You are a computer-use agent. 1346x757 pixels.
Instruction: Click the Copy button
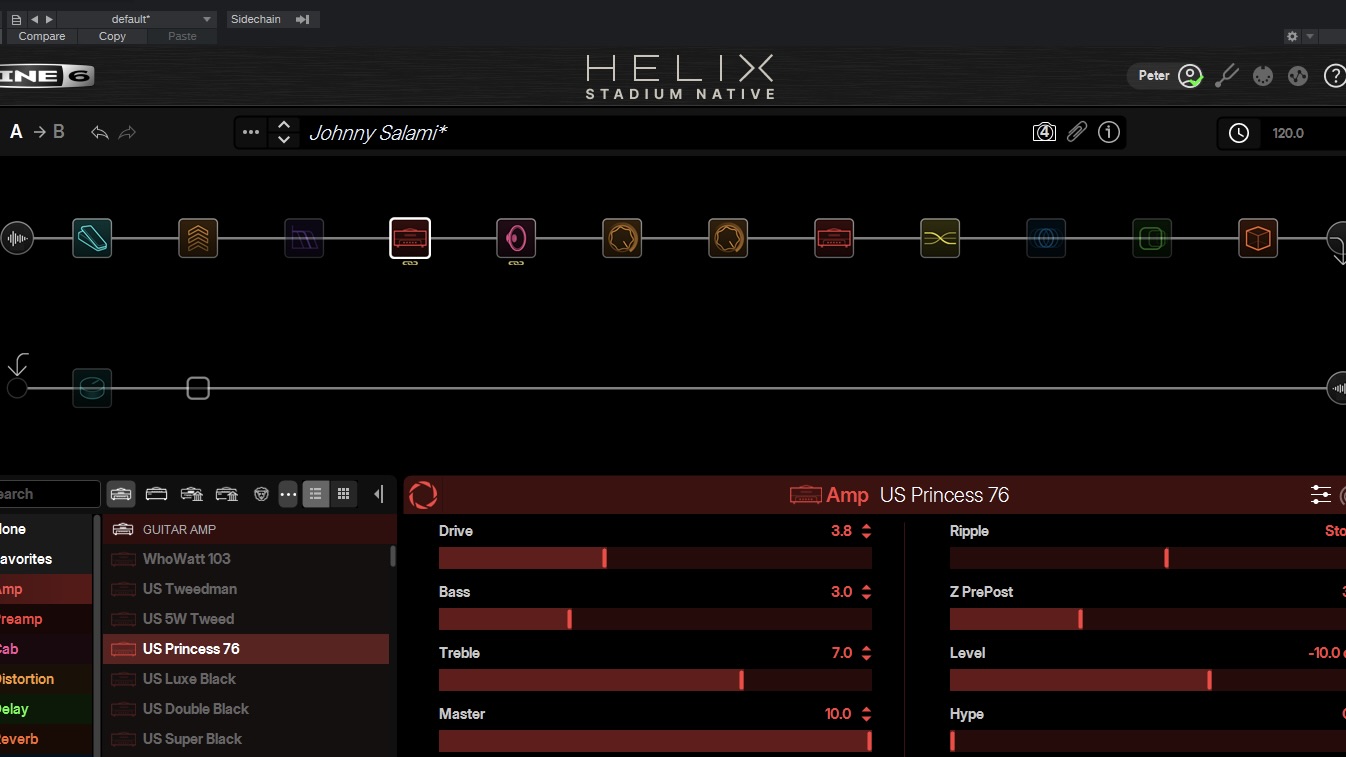(112, 36)
